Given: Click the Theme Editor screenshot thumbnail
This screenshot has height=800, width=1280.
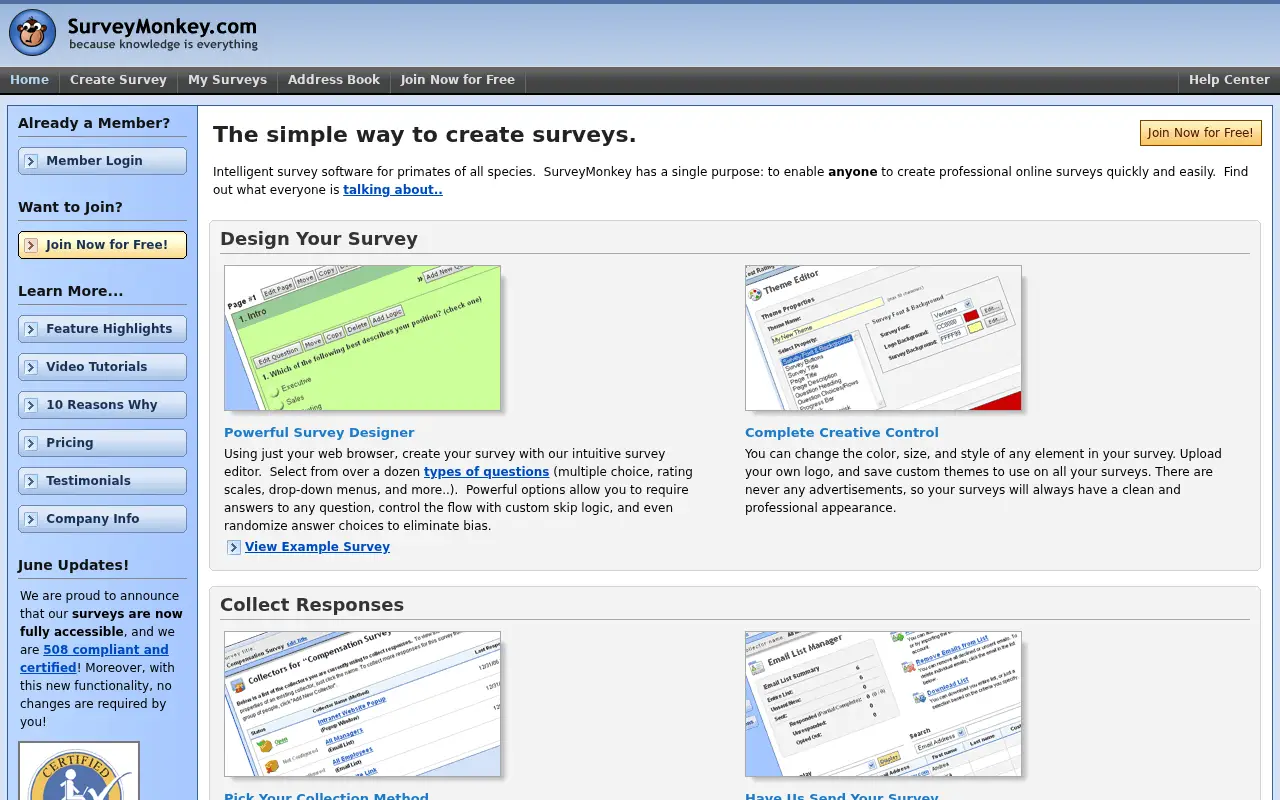Looking at the screenshot, I should 883,338.
